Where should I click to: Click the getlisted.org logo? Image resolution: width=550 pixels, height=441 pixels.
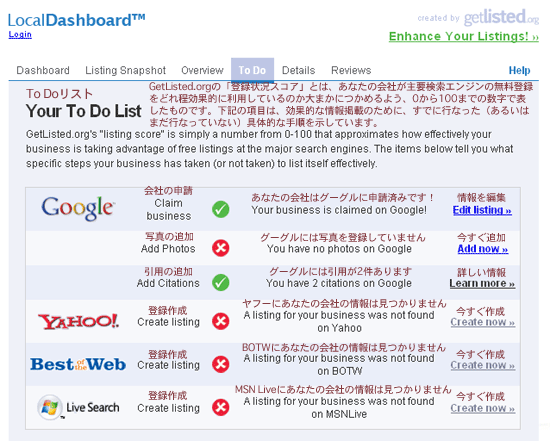tap(502, 17)
